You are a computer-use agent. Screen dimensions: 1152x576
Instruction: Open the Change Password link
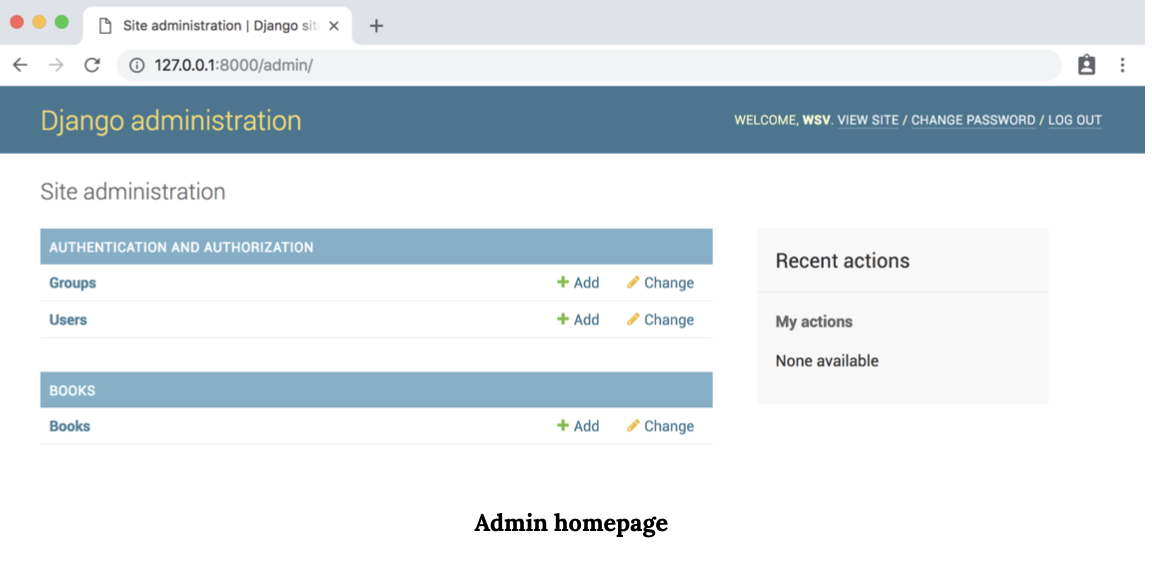click(x=973, y=120)
